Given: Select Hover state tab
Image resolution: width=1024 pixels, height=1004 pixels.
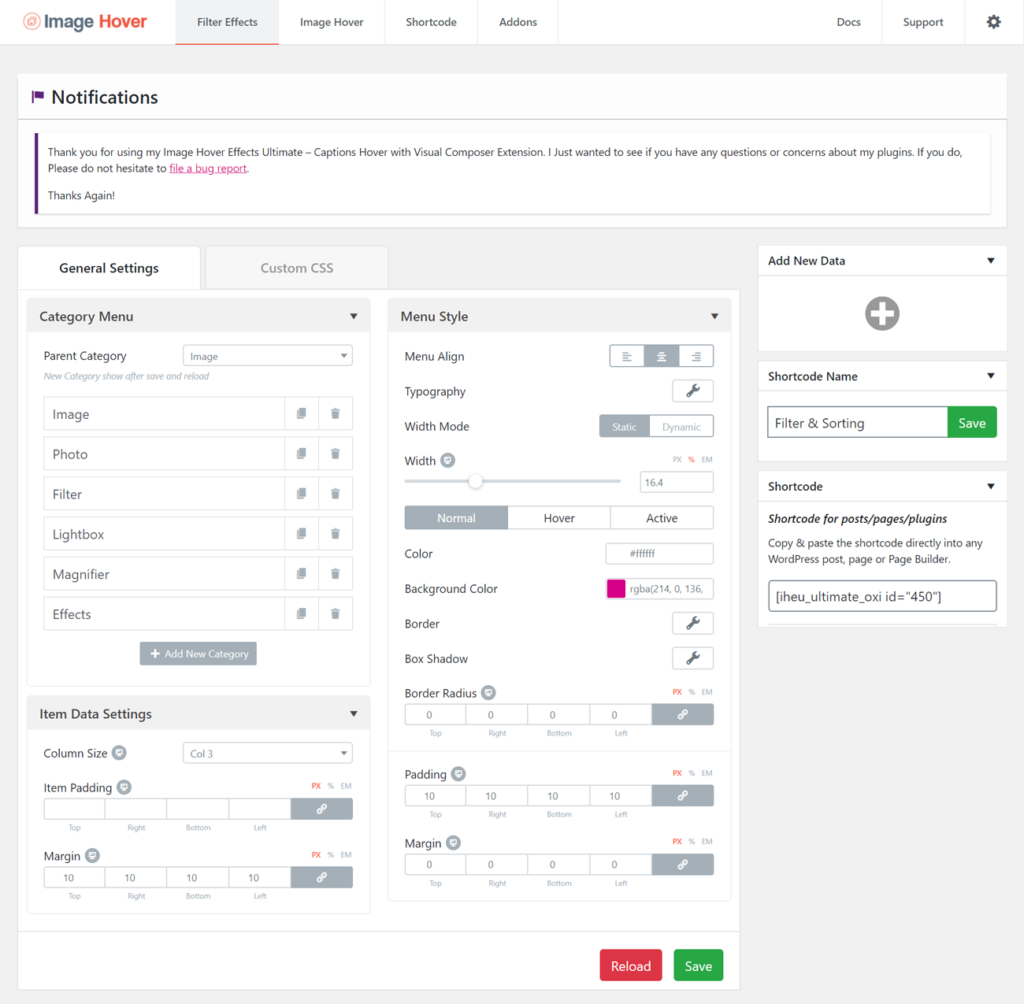Looking at the screenshot, I should click(559, 518).
